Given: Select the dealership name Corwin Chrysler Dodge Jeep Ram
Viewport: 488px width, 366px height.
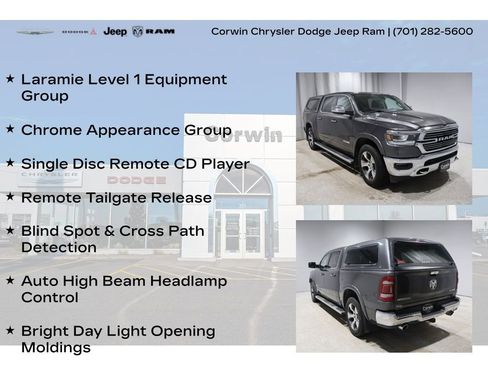Looking at the screenshot, I should coord(298,31).
